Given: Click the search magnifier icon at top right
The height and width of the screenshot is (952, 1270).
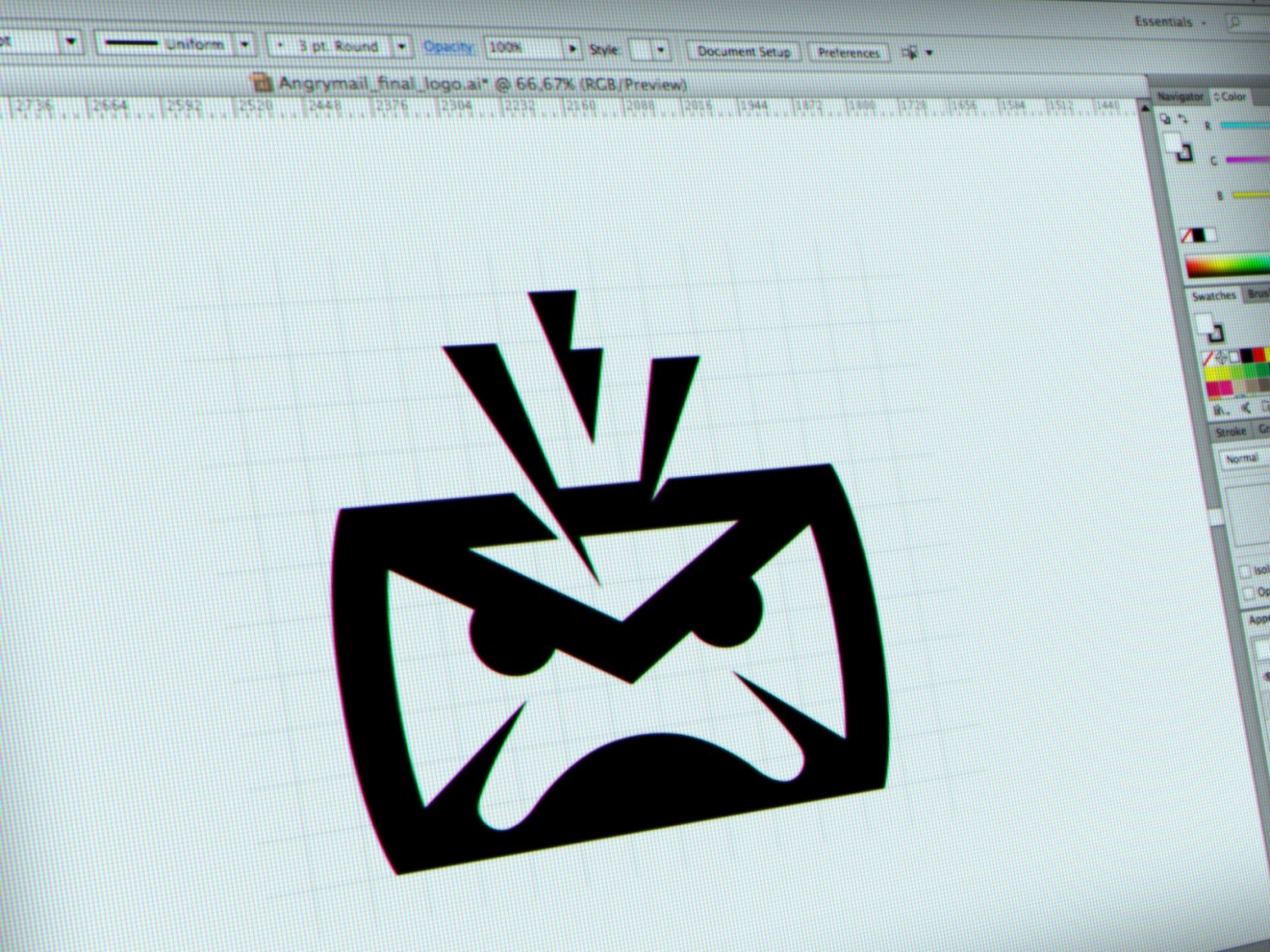Looking at the screenshot, I should pyautogui.click(x=1235, y=21).
